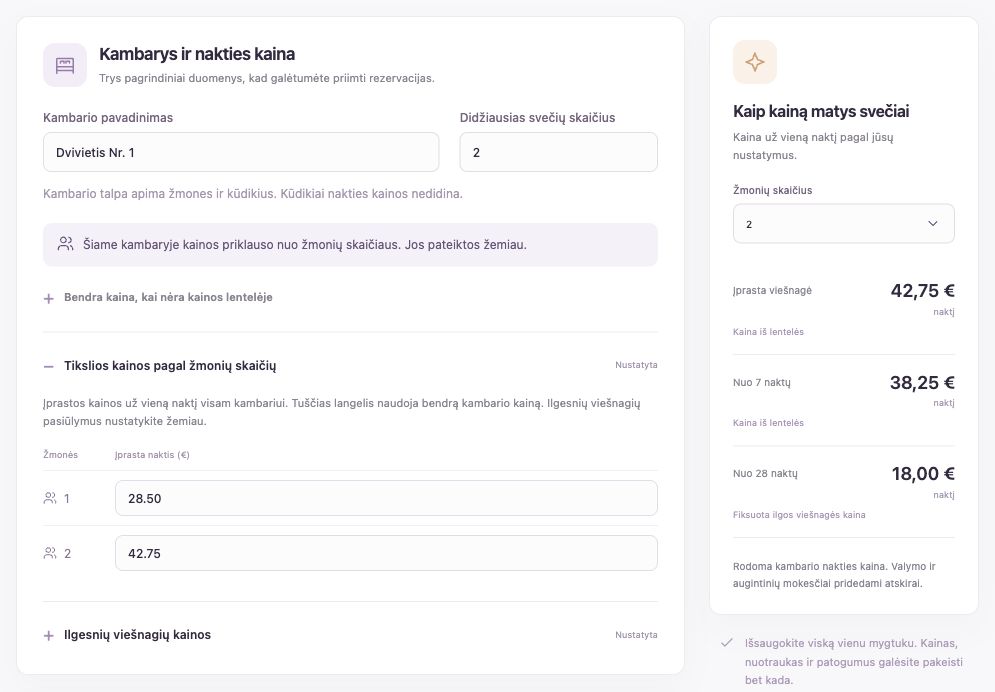Click the Nuo 28 naktų label
The width and height of the screenshot is (995, 692).
[765, 474]
